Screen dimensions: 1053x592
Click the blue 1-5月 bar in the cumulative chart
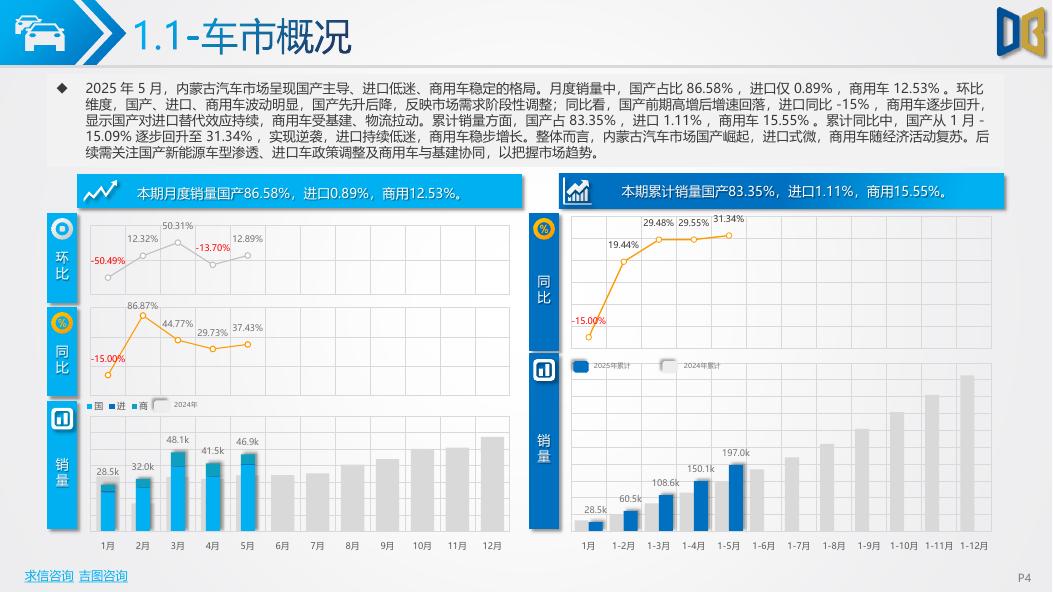[x=736, y=497]
